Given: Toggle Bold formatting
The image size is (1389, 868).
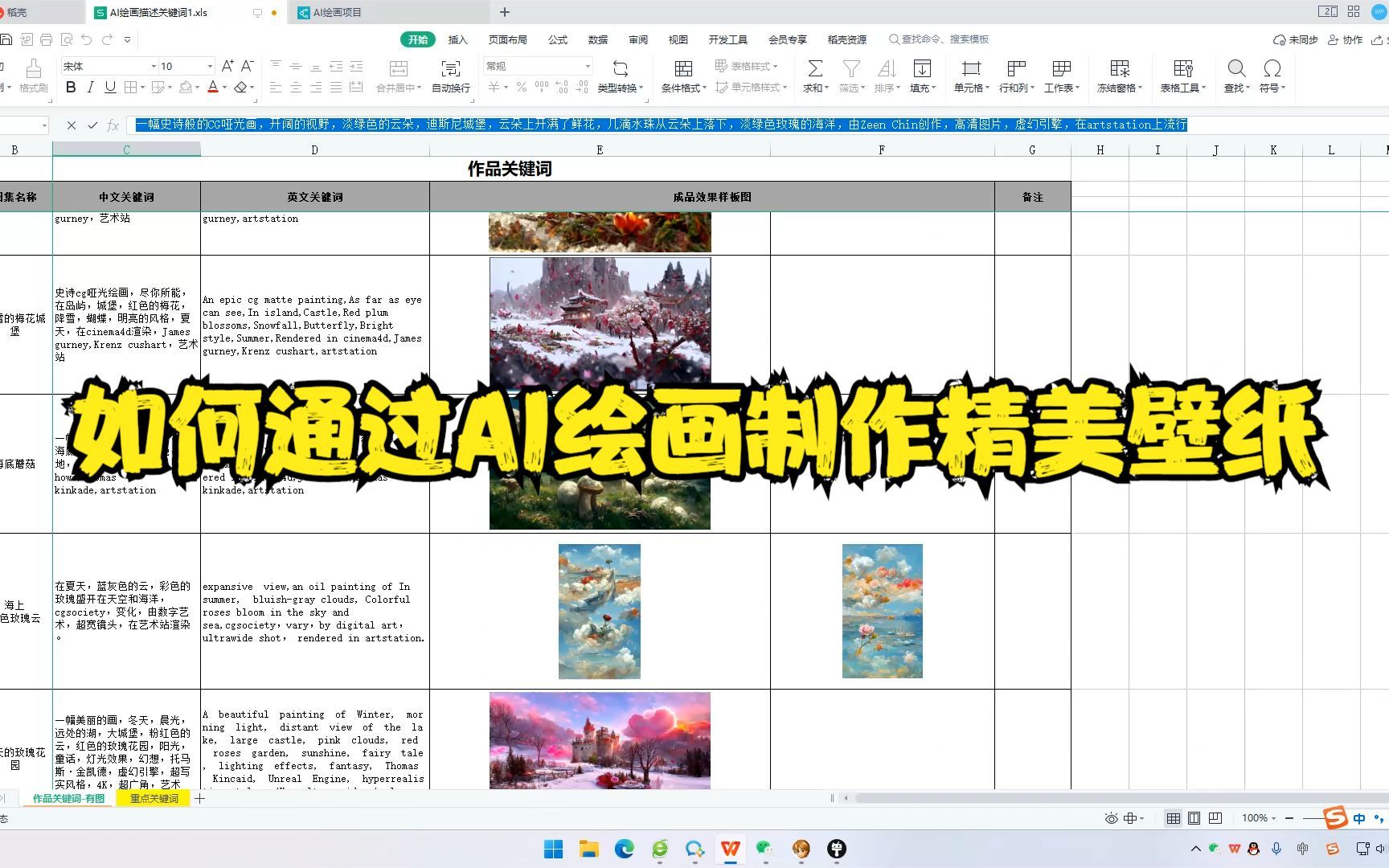Looking at the screenshot, I should [70, 87].
